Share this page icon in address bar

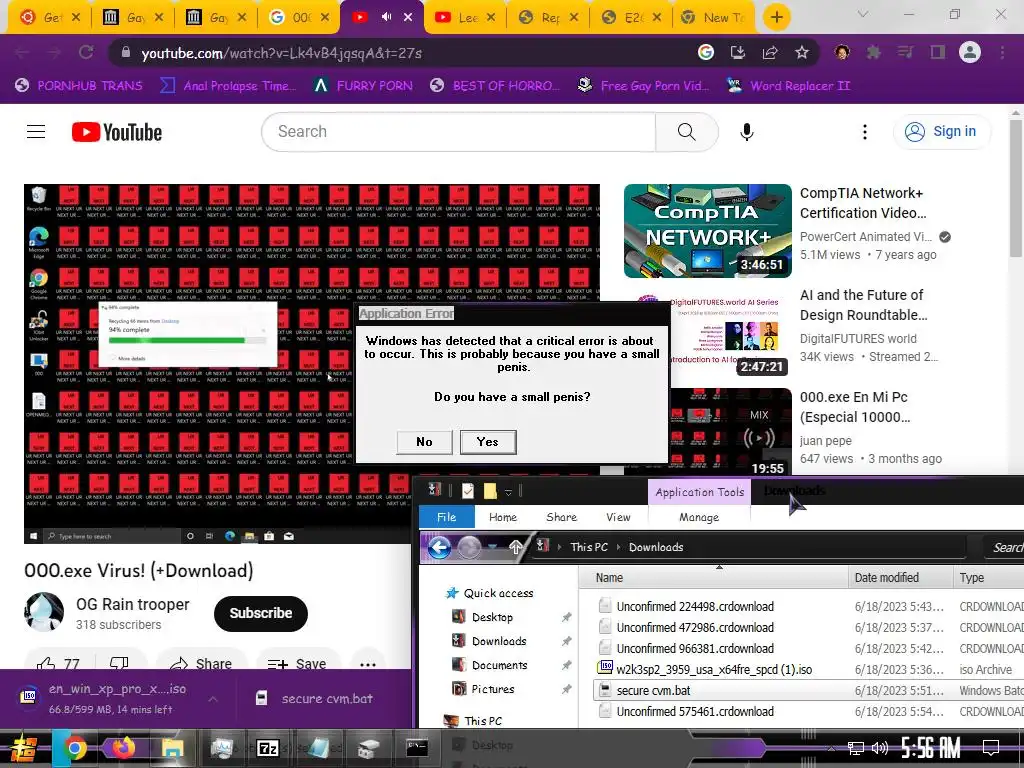[770, 52]
